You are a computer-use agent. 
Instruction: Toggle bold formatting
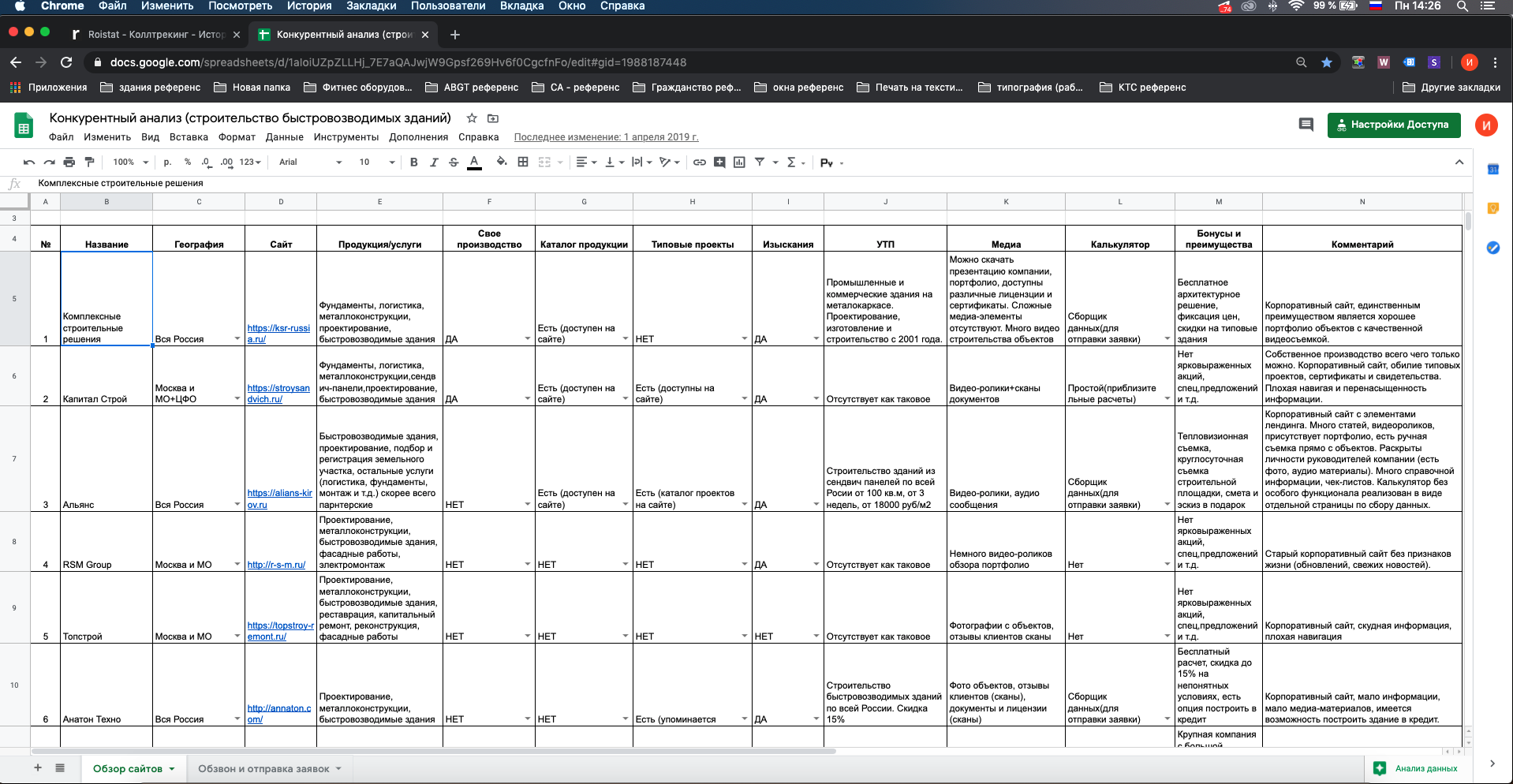point(414,162)
